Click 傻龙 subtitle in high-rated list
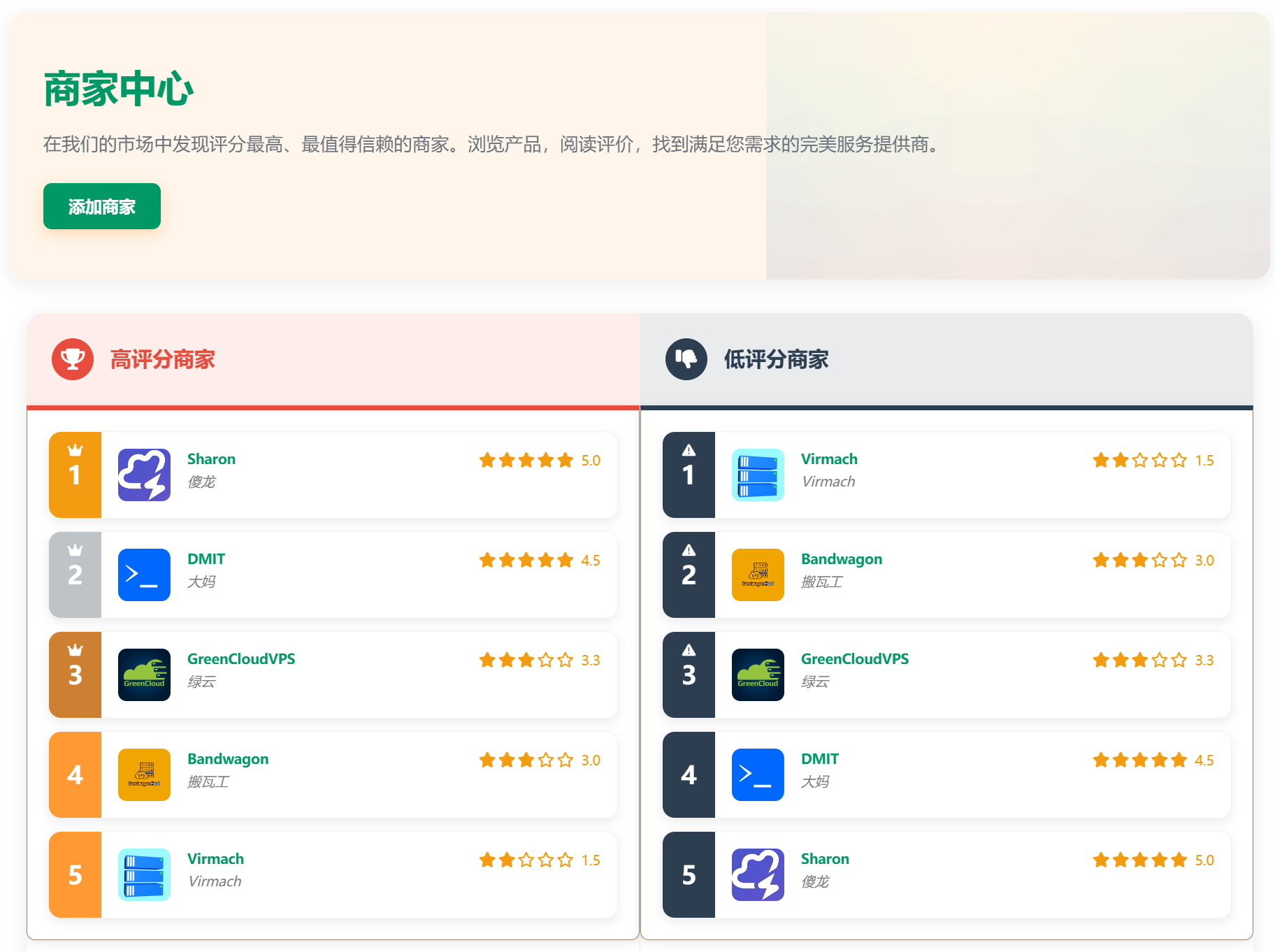Screen dimensions: 1275x952 (x=201, y=482)
